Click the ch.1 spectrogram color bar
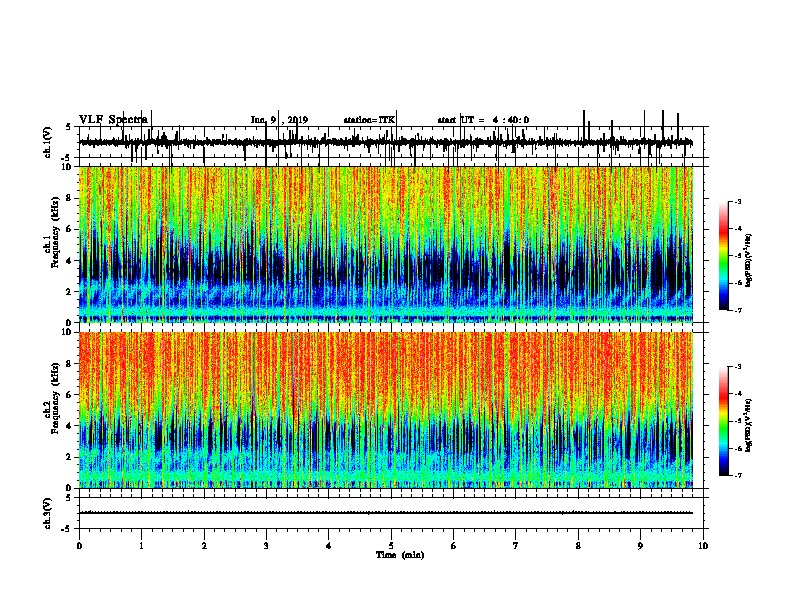 click(723, 256)
